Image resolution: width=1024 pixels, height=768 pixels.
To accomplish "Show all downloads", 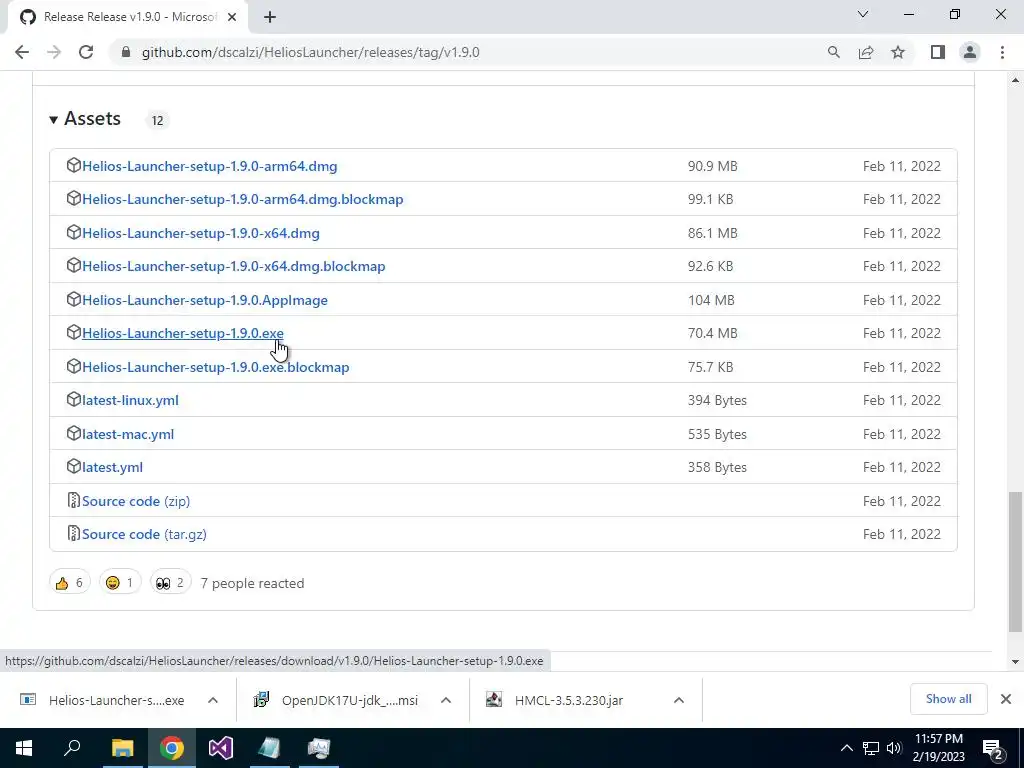I will 948,699.
